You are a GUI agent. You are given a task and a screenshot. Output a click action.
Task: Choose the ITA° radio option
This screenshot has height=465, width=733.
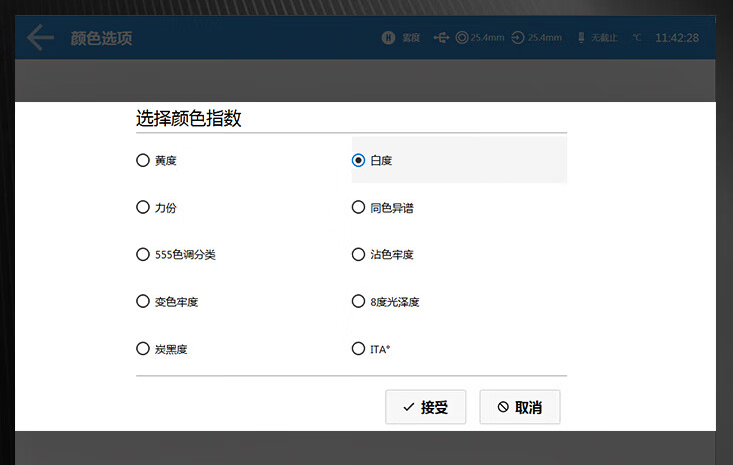(359, 349)
